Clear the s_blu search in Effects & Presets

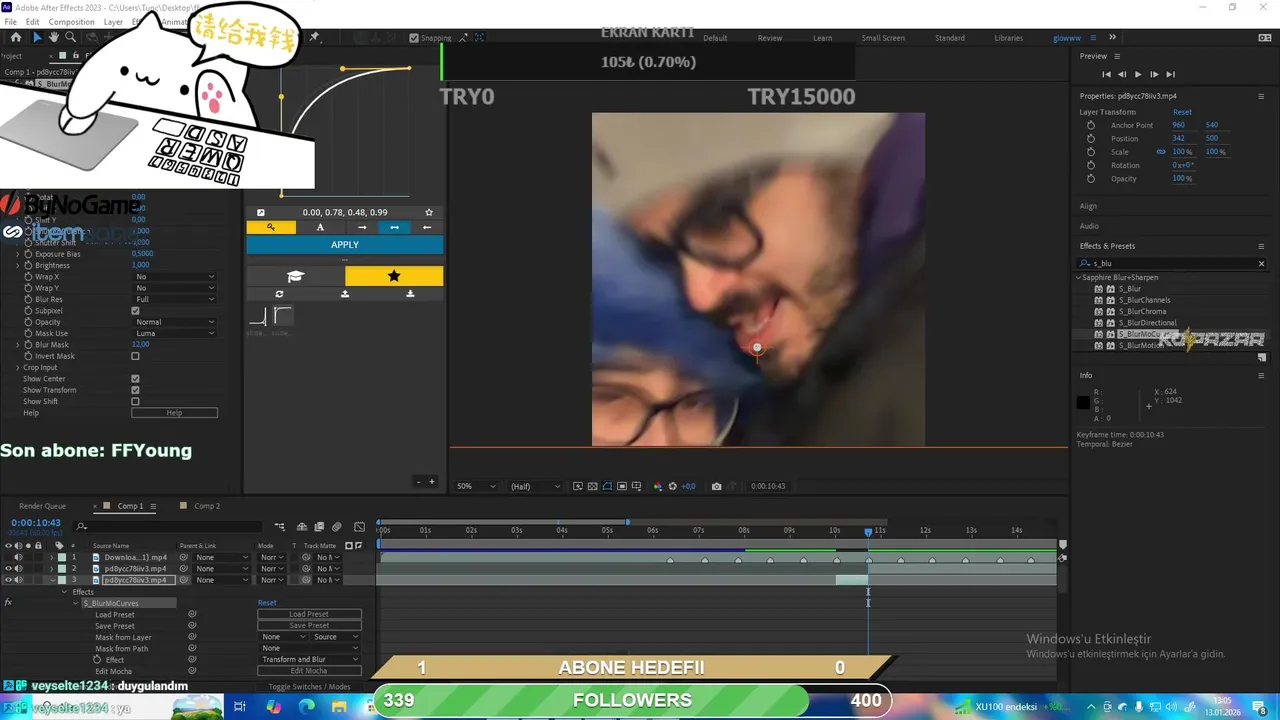pyautogui.click(x=1261, y=264)
